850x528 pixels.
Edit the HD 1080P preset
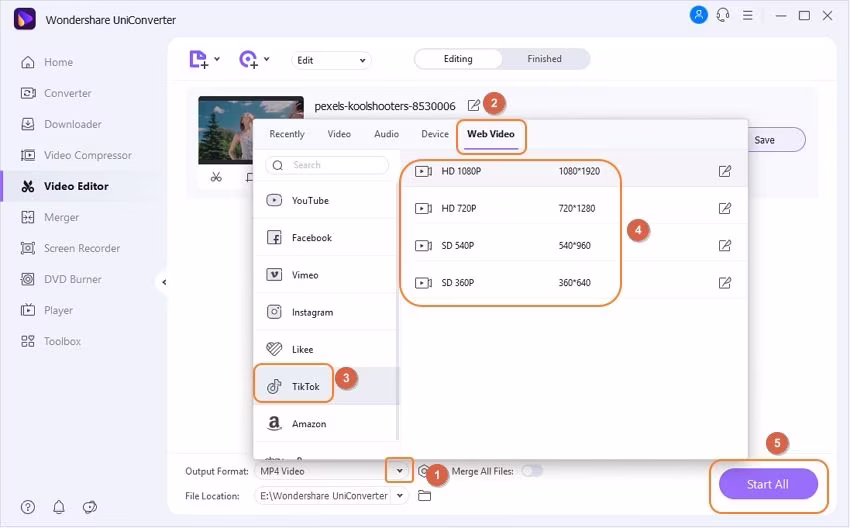pyautogui.click(x=725, y=171)
